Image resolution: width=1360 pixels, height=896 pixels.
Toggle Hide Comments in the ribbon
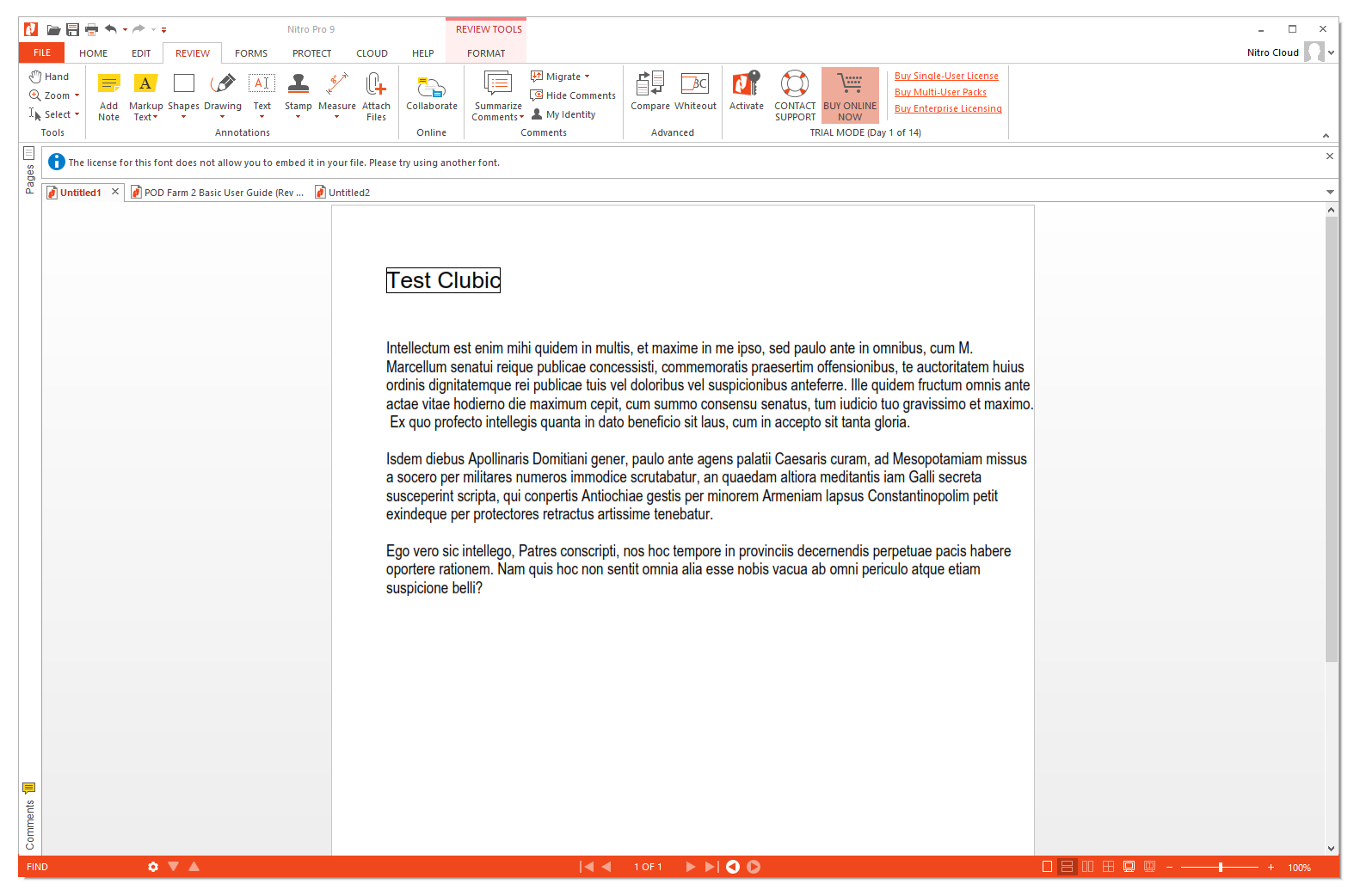[573, 95]
